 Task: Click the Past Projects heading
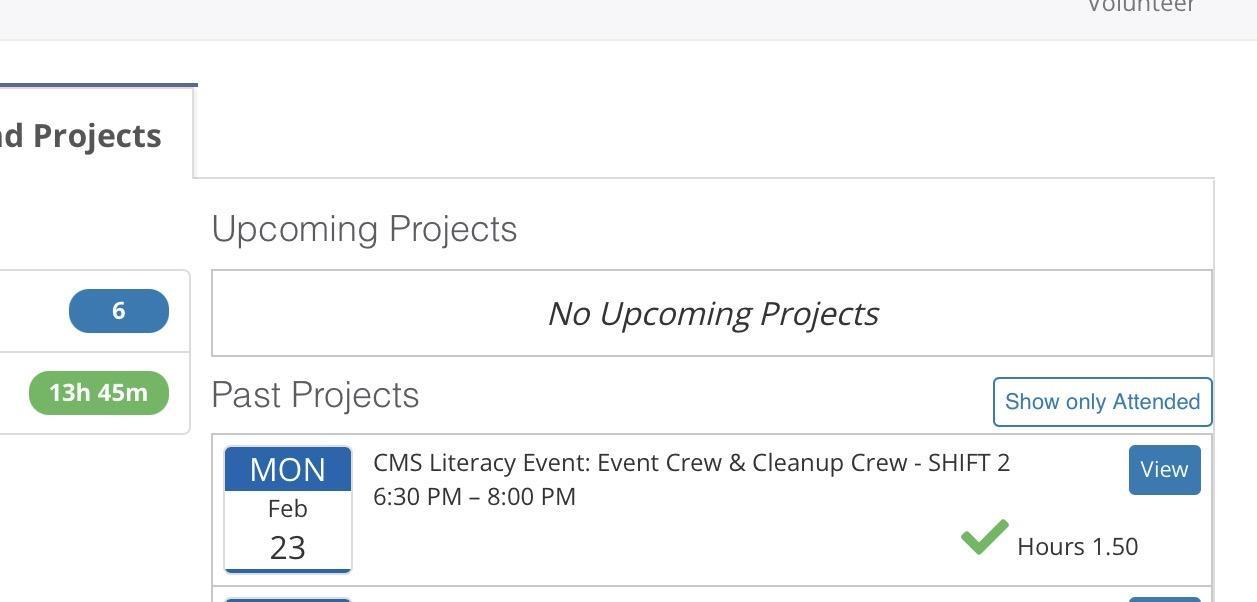(315, 395)
